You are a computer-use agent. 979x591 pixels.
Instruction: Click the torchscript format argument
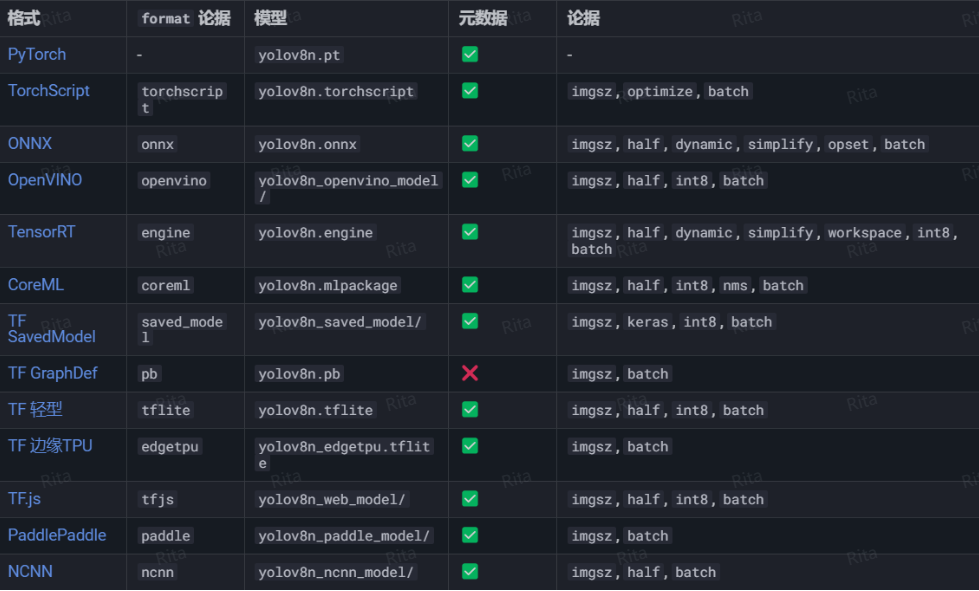click(x=182, y=99)
